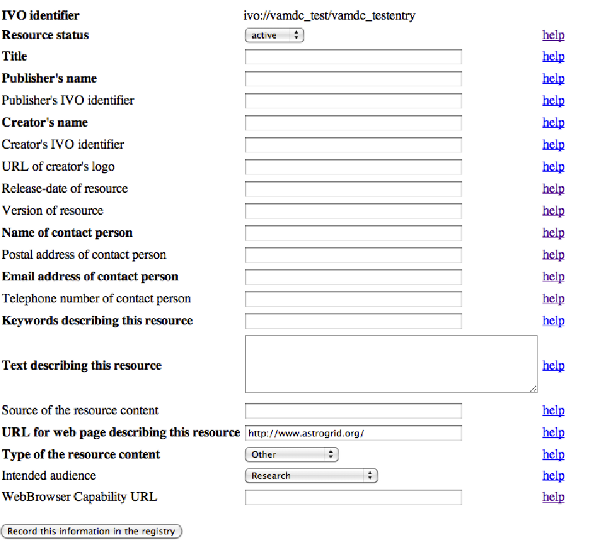The width and height of the screenshot is (600, 546).
Task: Click the URL for web page field
Action: [353, 433]
